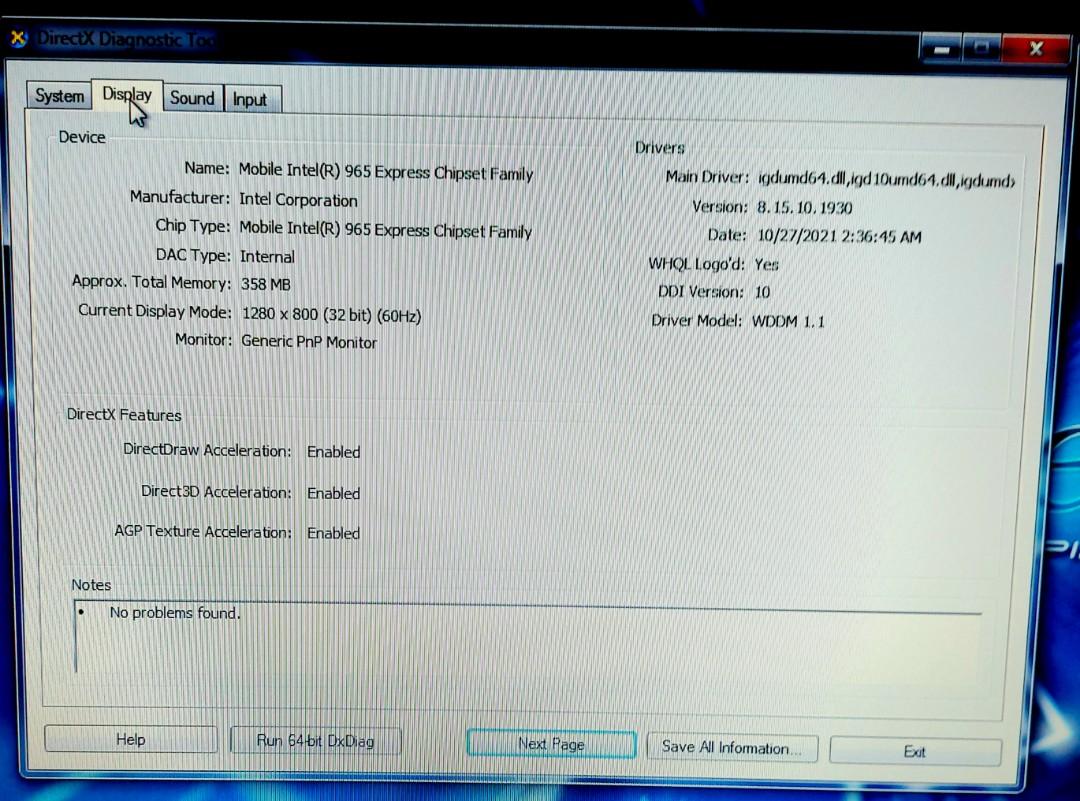
Task: Click the Help button
Action: 130,739
